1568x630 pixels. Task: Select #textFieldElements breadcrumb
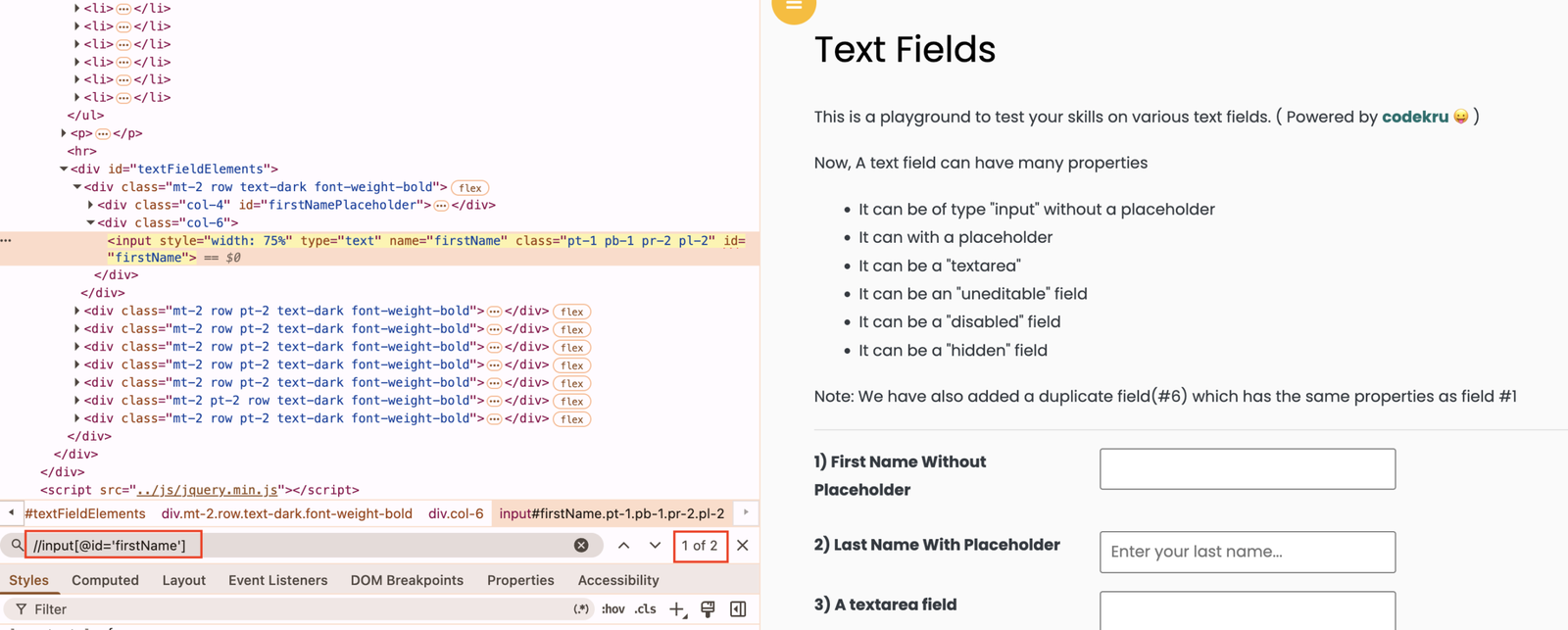click(85, 513)
